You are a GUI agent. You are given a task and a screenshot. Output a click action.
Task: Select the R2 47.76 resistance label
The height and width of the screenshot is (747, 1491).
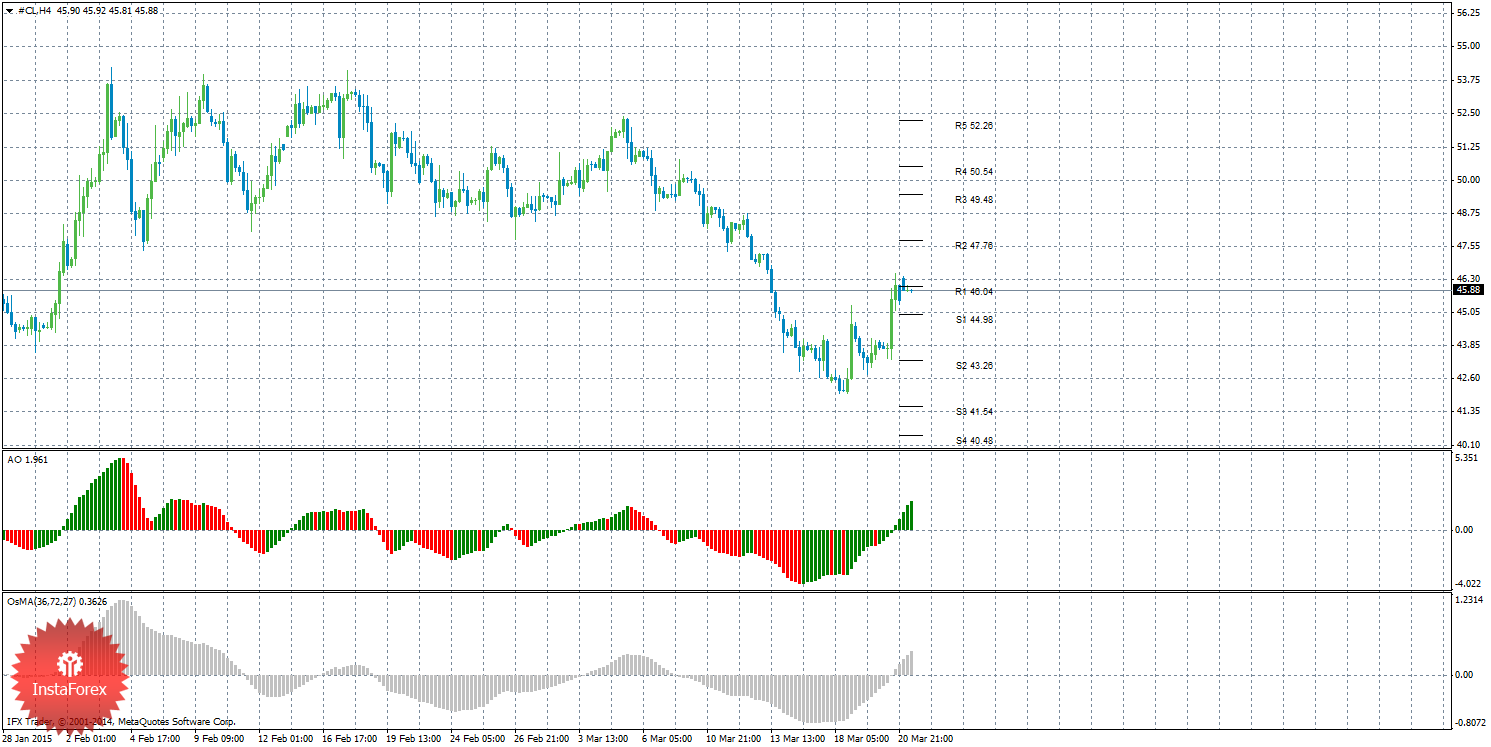(973, 246)
